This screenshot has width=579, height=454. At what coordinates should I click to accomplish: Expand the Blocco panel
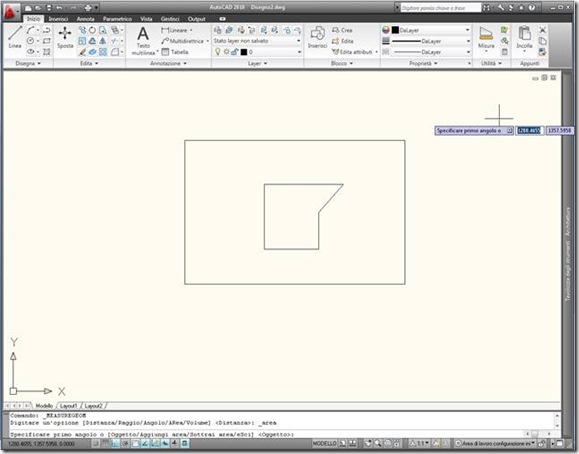(342, 64)
